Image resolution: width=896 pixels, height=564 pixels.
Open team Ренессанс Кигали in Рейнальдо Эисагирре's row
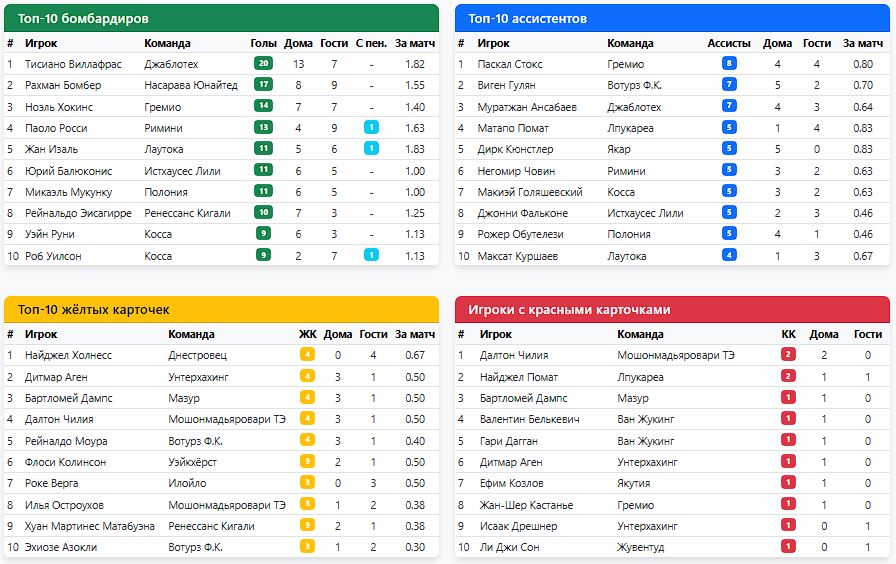coord(187,213)
